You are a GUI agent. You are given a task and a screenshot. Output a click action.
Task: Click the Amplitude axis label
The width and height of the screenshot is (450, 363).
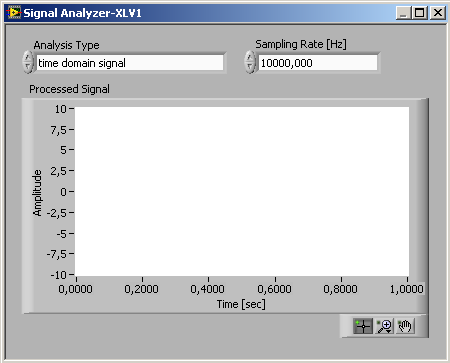(37, 193)
